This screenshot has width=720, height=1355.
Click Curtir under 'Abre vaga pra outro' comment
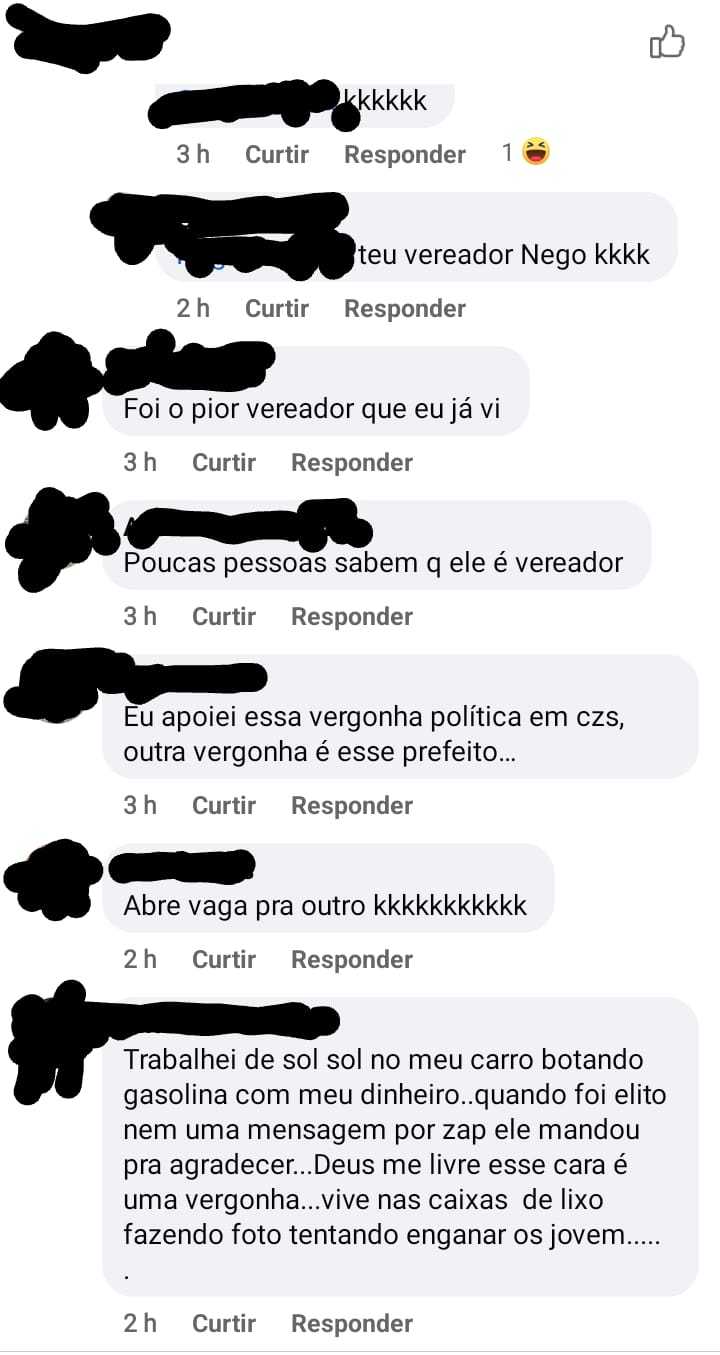(x=224, y=959)
